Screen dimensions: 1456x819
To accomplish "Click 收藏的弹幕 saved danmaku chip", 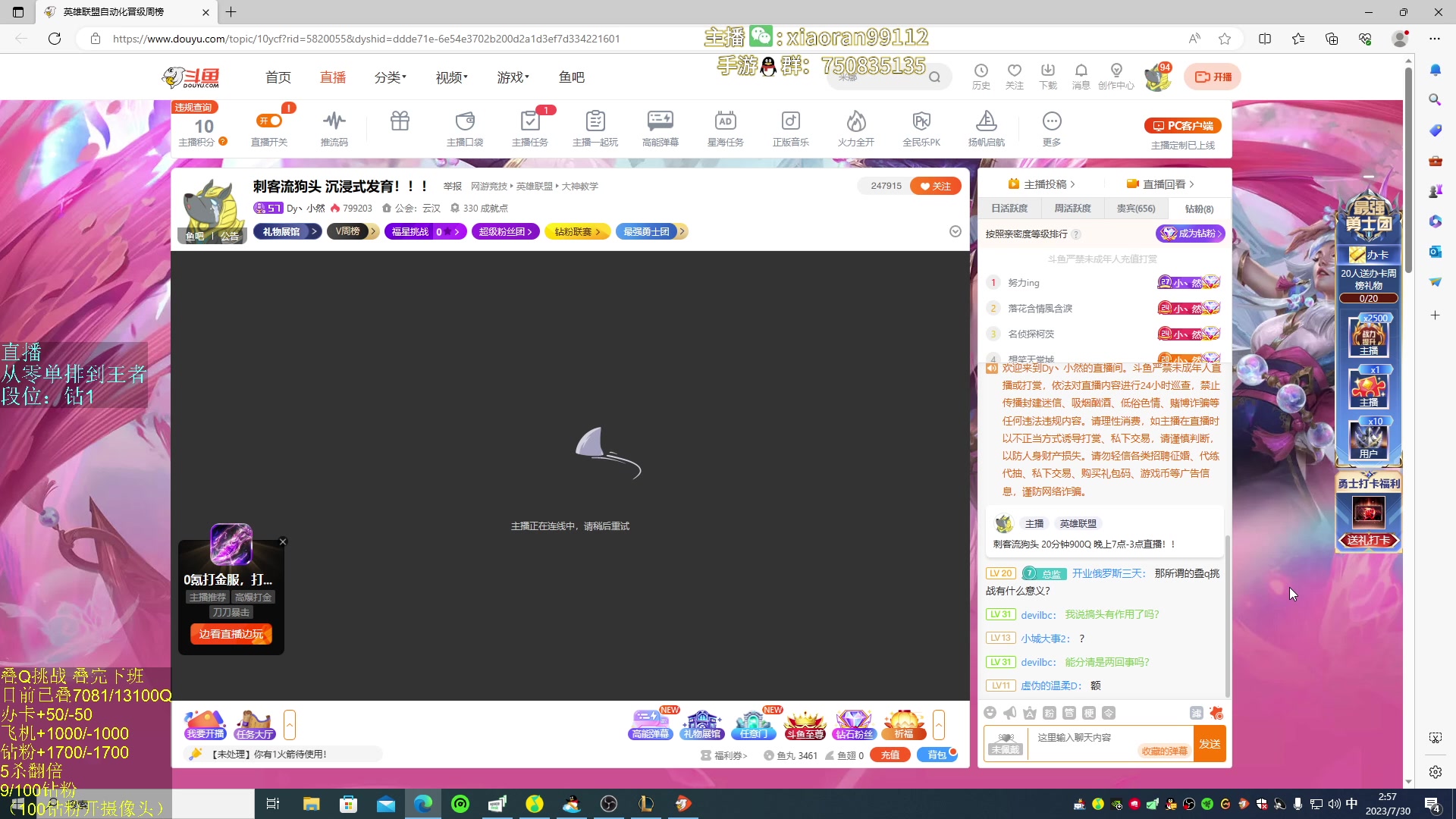I will [1165, 751].
